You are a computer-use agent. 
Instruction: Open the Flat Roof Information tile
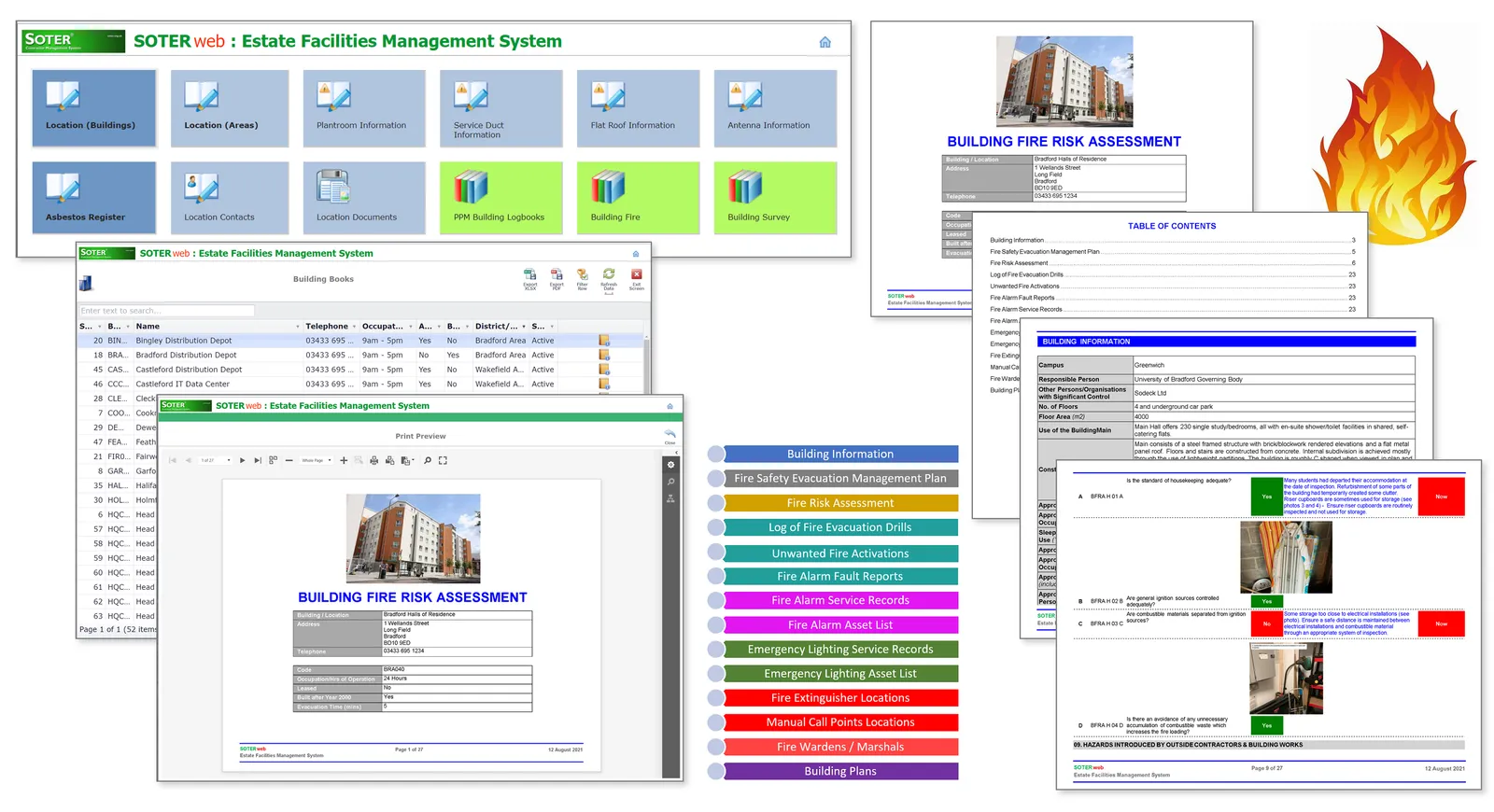coord(638,108)
